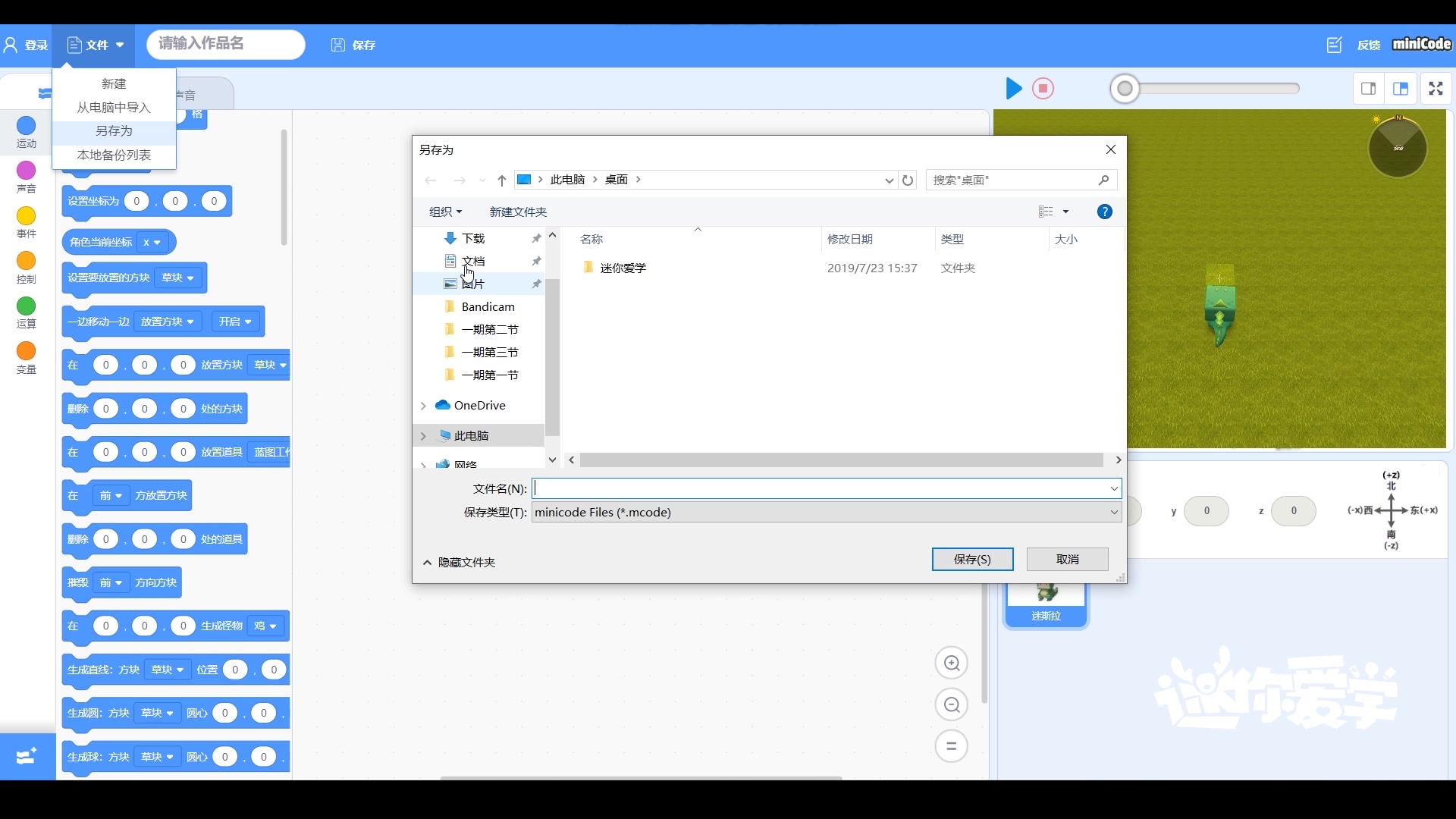
Task: Open the 组织 dropdown menu
Action: click(x=445, y=212)
